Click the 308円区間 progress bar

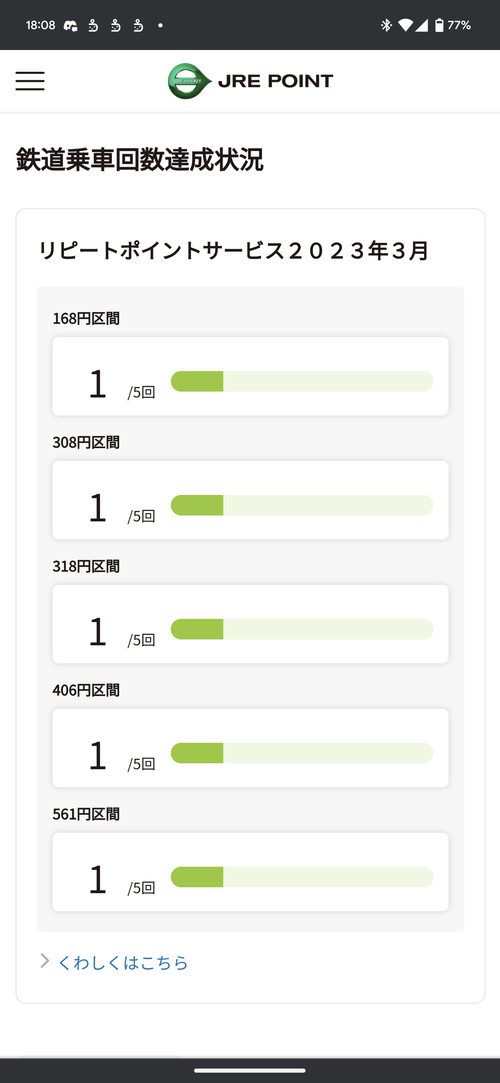point(302,505)
